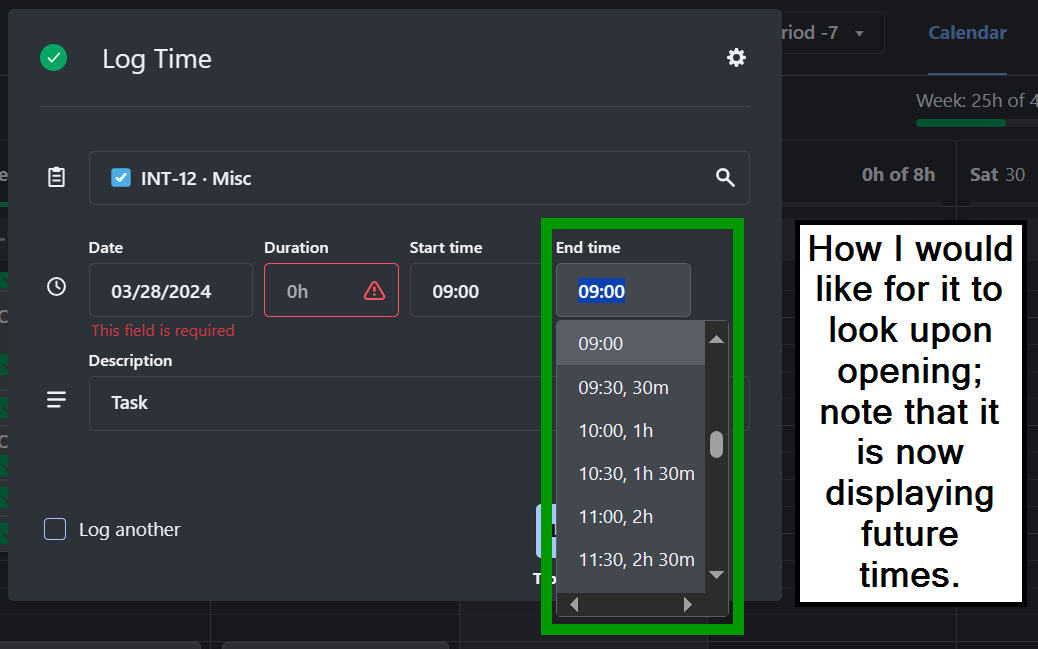Viewport: 1038px width, 649px height.
Task: Click the Duration warning triangle icon
Action: pos(374,291)
